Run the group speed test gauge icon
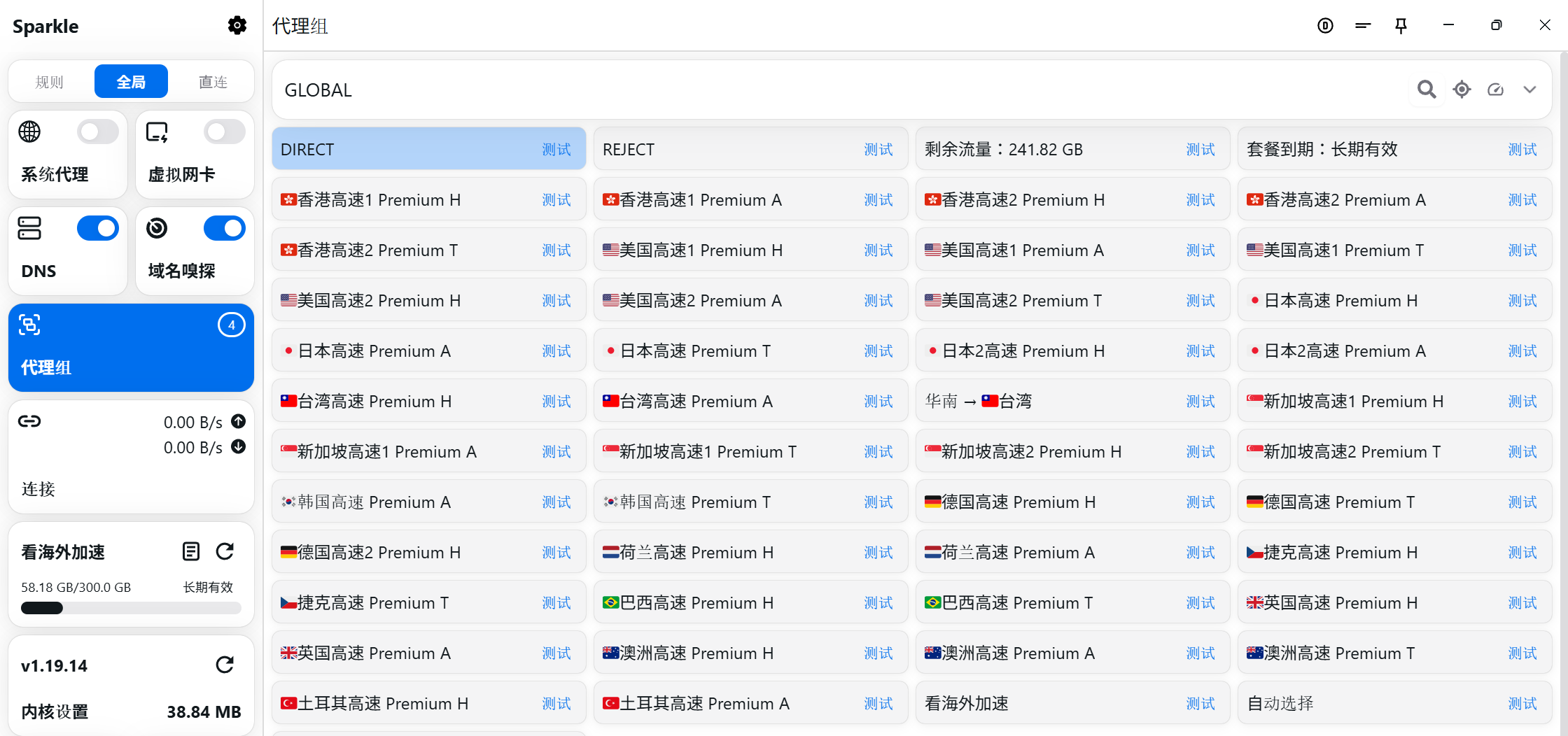 point(1495,90)
